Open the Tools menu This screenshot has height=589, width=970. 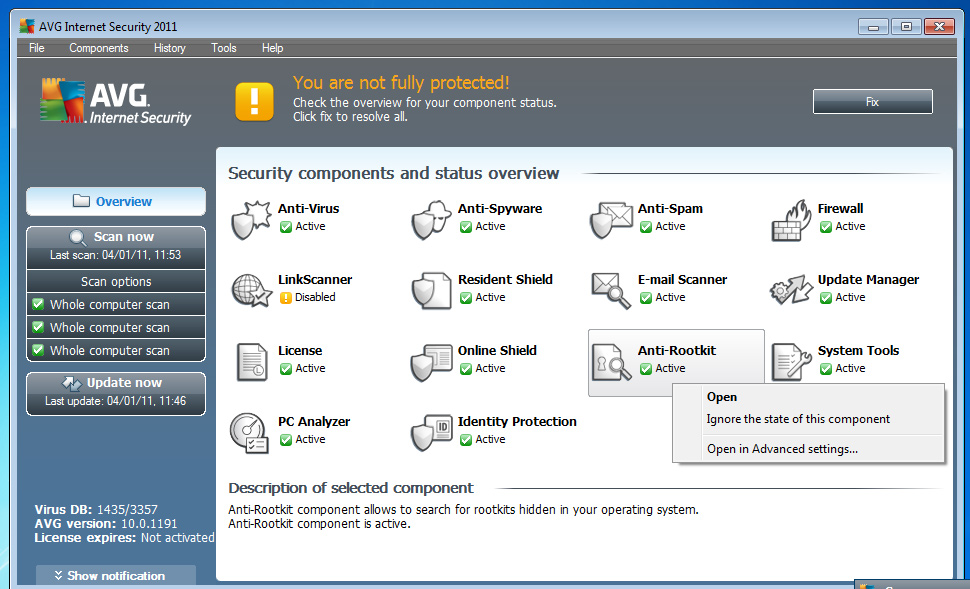pos(223,48)
